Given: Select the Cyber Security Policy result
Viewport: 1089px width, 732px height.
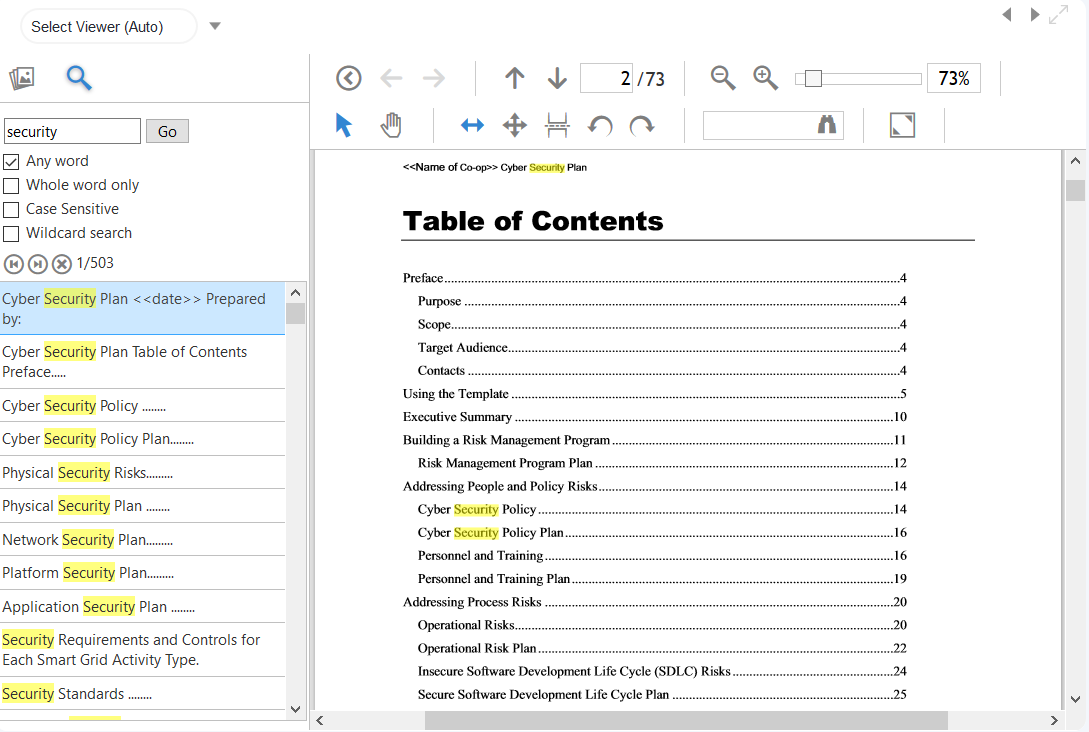Looking at the screenshot, I should [142, 406].
